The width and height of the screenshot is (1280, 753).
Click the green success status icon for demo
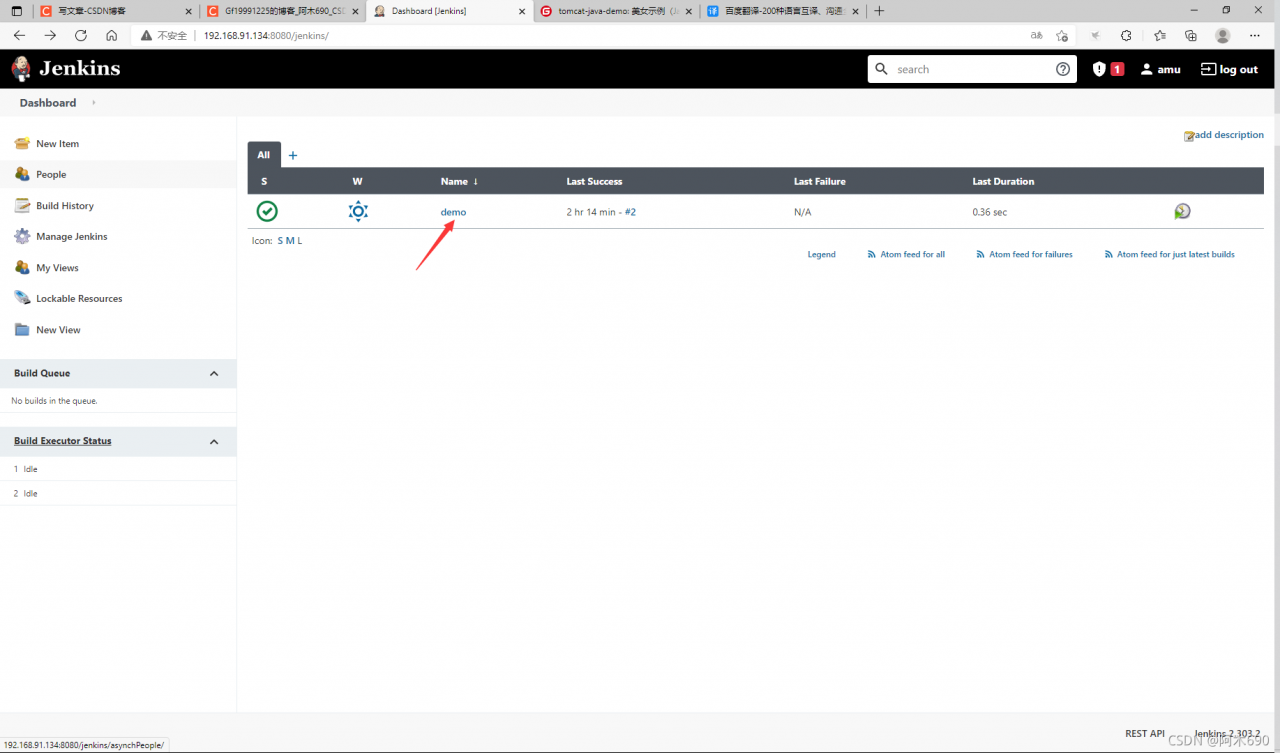point(267,211)
